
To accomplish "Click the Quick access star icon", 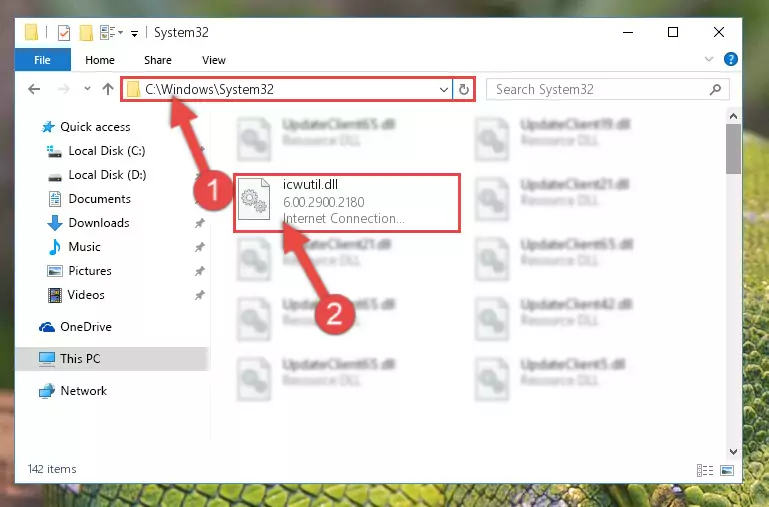I will tap(48, 127).
